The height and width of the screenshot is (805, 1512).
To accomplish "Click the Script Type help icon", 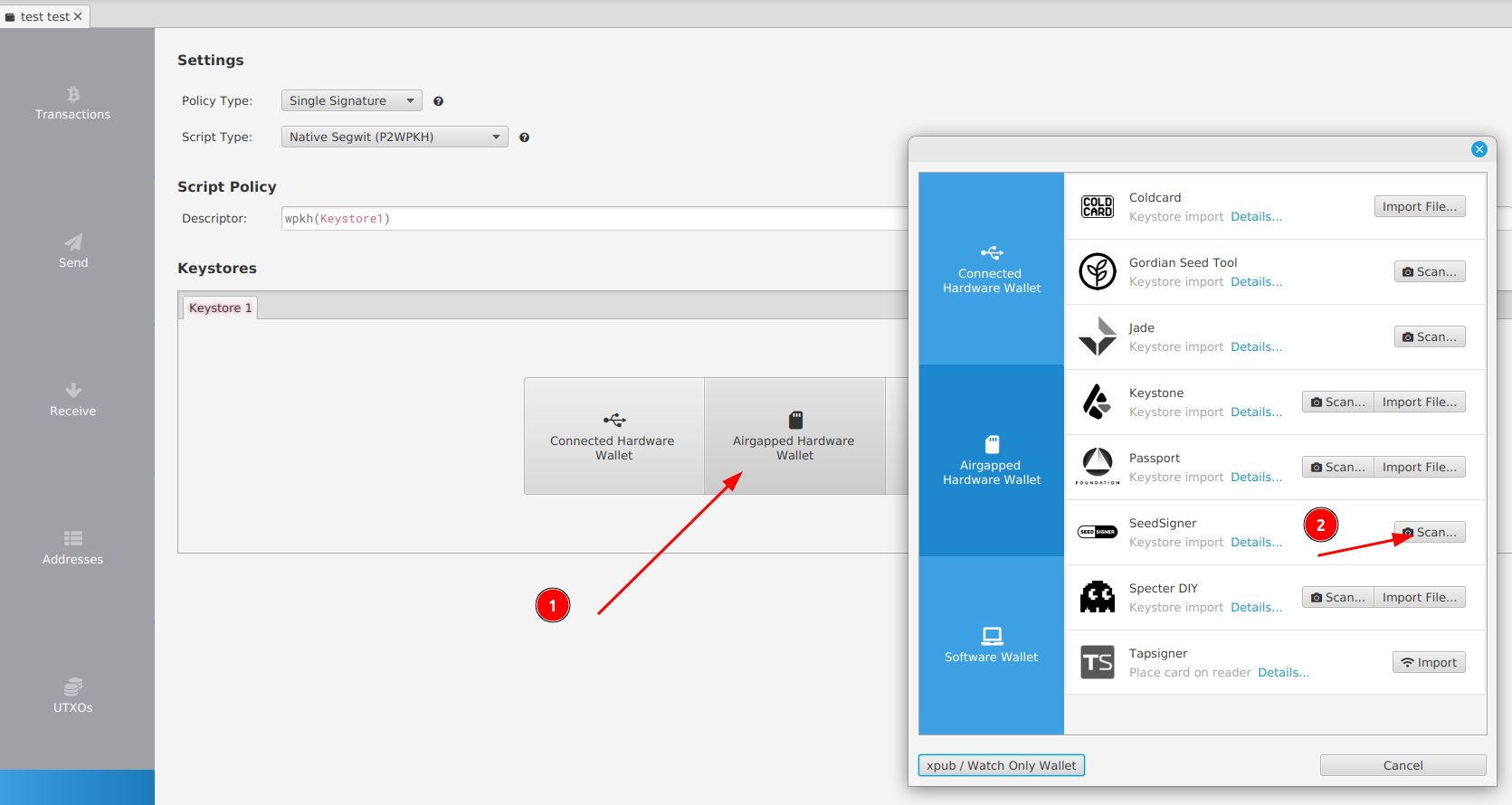I will point(524,137).
